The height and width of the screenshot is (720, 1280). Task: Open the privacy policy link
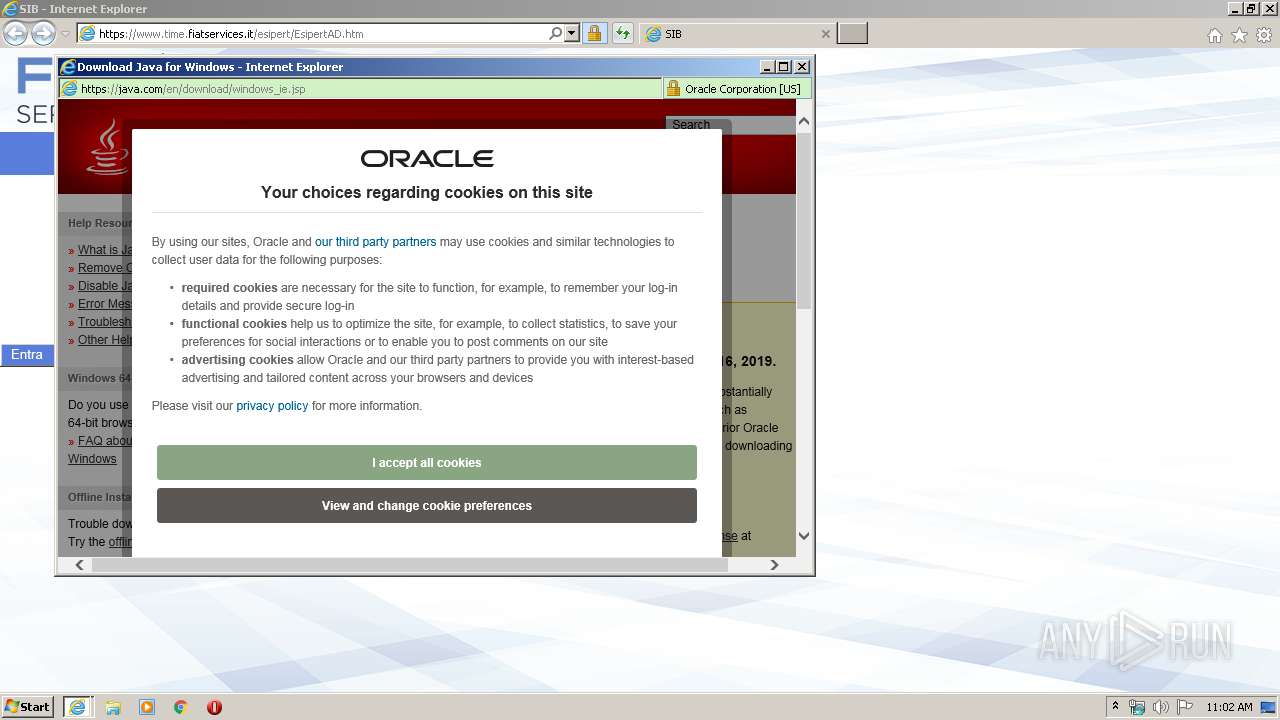tap(272, 406)
